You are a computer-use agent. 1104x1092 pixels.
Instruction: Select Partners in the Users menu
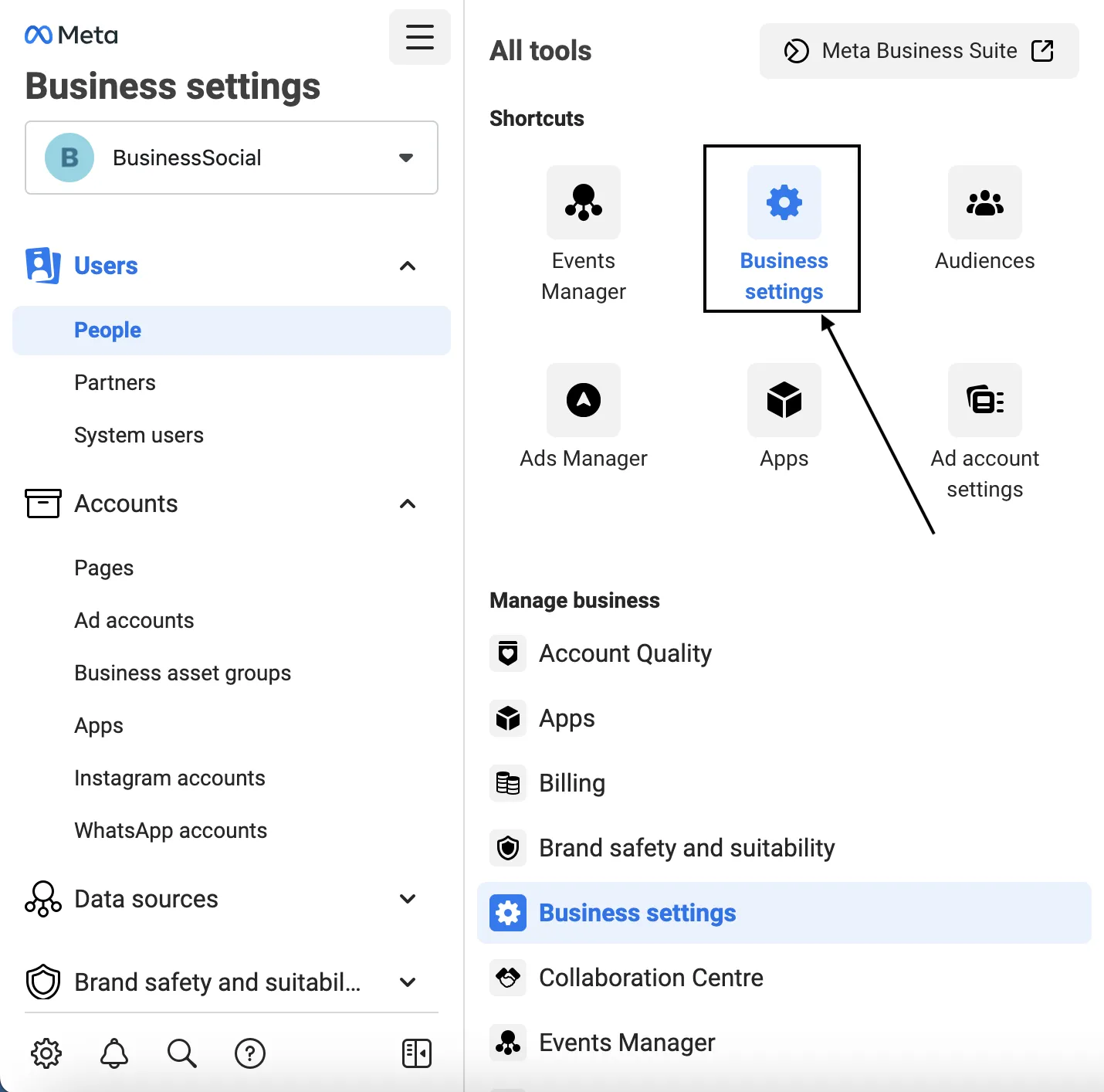pyautogui.click(x=115, y=383)
